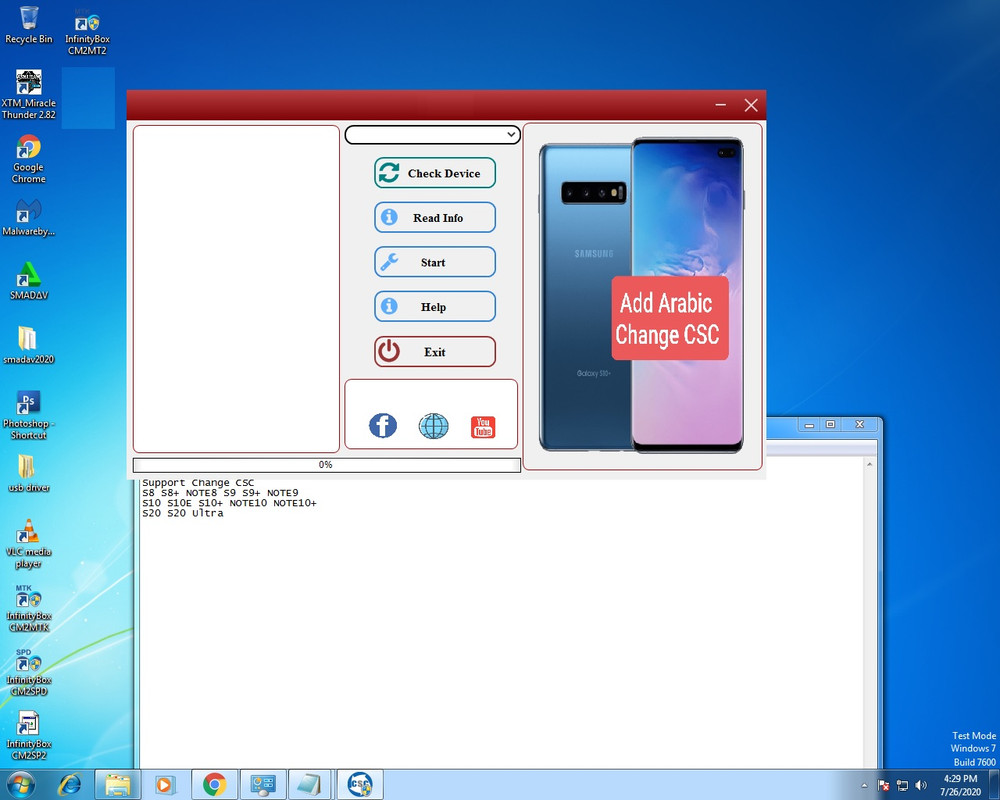
Task: Switch to Notepad in the taskbar
Action: [x=311, y=784]
